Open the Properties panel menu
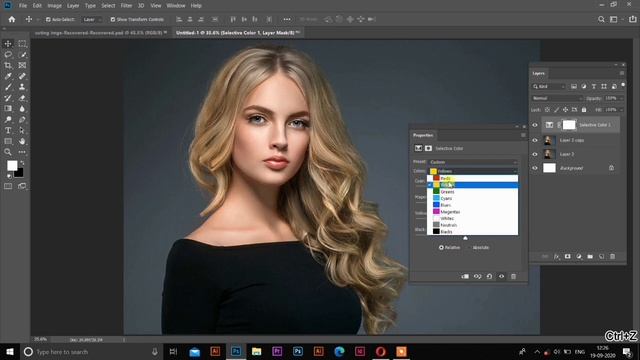Image resolution: width=640 pixels, height=360 pixels. pyautogui.click(x=523, y=135)
